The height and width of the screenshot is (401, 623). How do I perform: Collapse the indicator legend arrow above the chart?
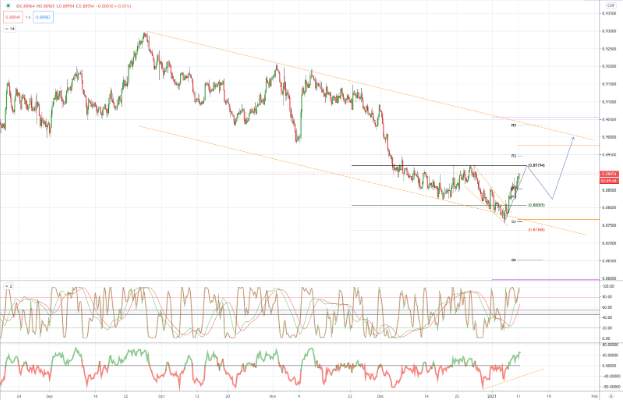click(x=6, y=29)
